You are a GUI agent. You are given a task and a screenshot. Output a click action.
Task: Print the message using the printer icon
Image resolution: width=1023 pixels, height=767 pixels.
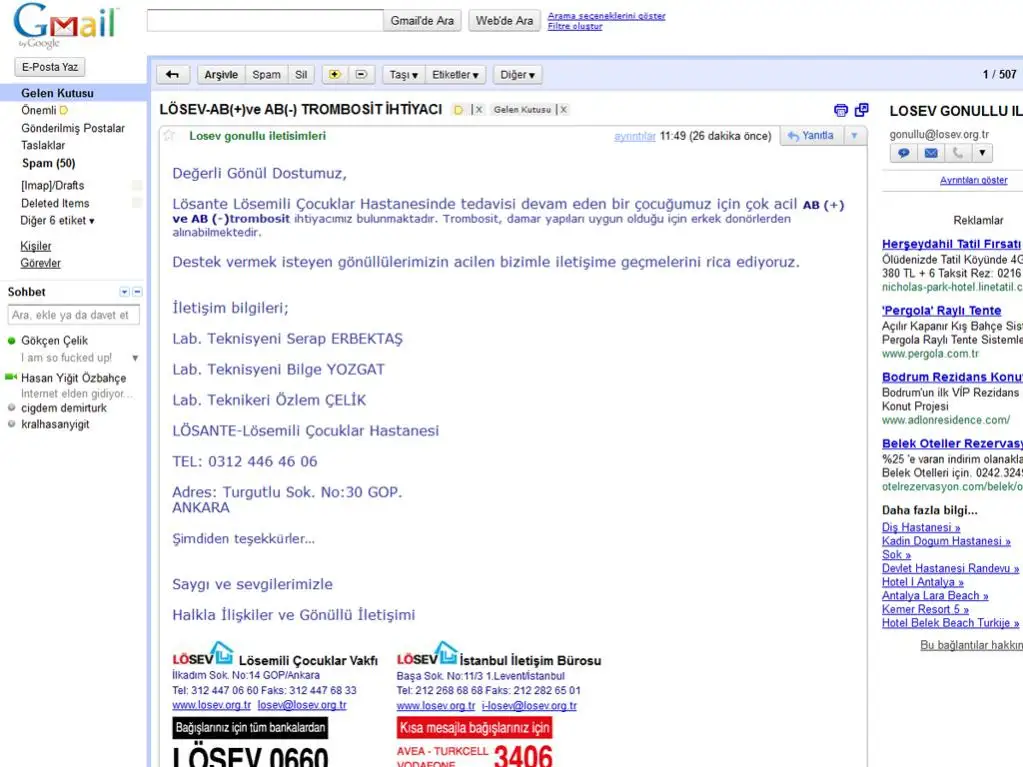tap(841, 110)
